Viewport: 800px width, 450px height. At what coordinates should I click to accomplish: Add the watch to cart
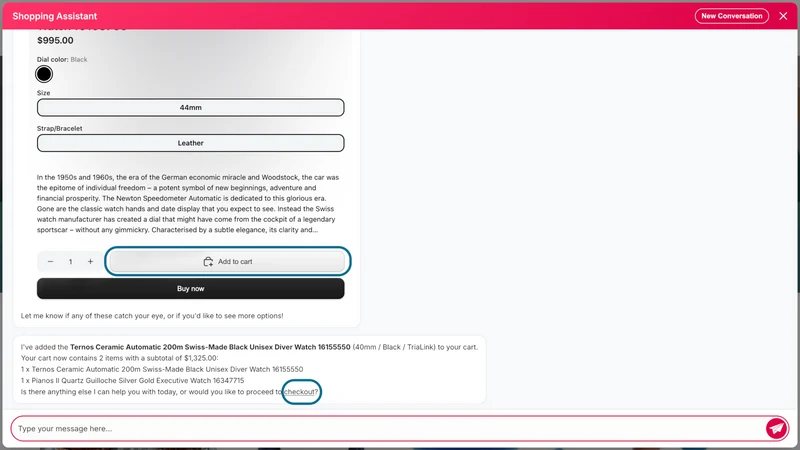pyautogui.click(x=228, y=261)
